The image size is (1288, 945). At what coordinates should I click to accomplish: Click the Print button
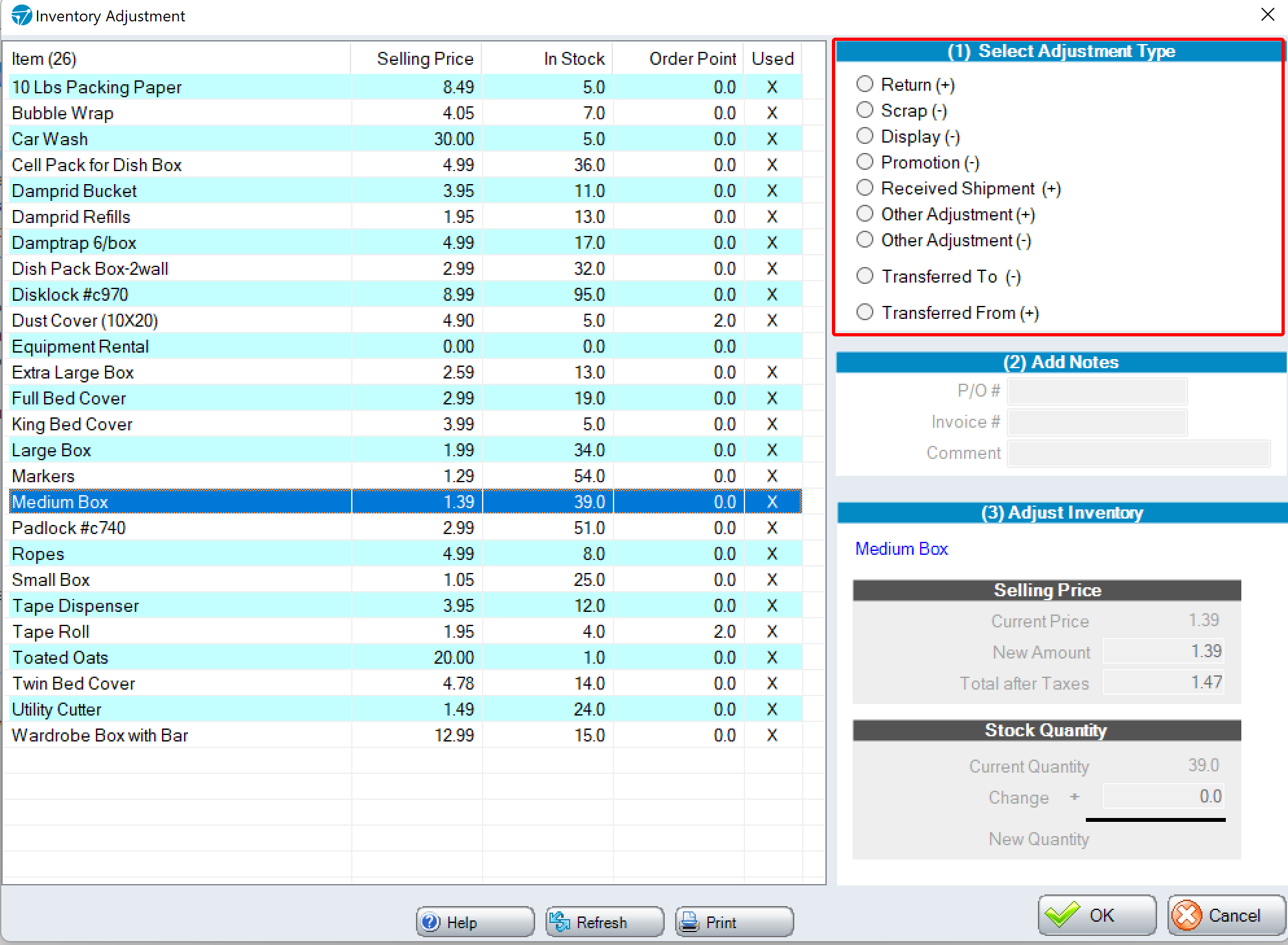pyautogui.click(x=735, y=922)
